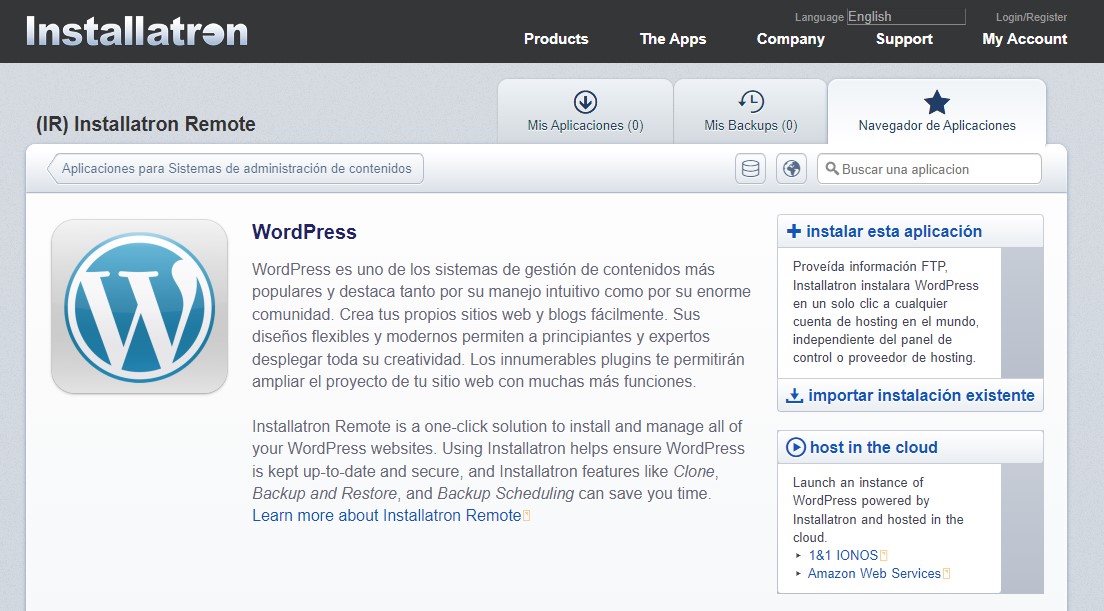
Task: Click importar instalación existente
Action: (x=920, y=395)
